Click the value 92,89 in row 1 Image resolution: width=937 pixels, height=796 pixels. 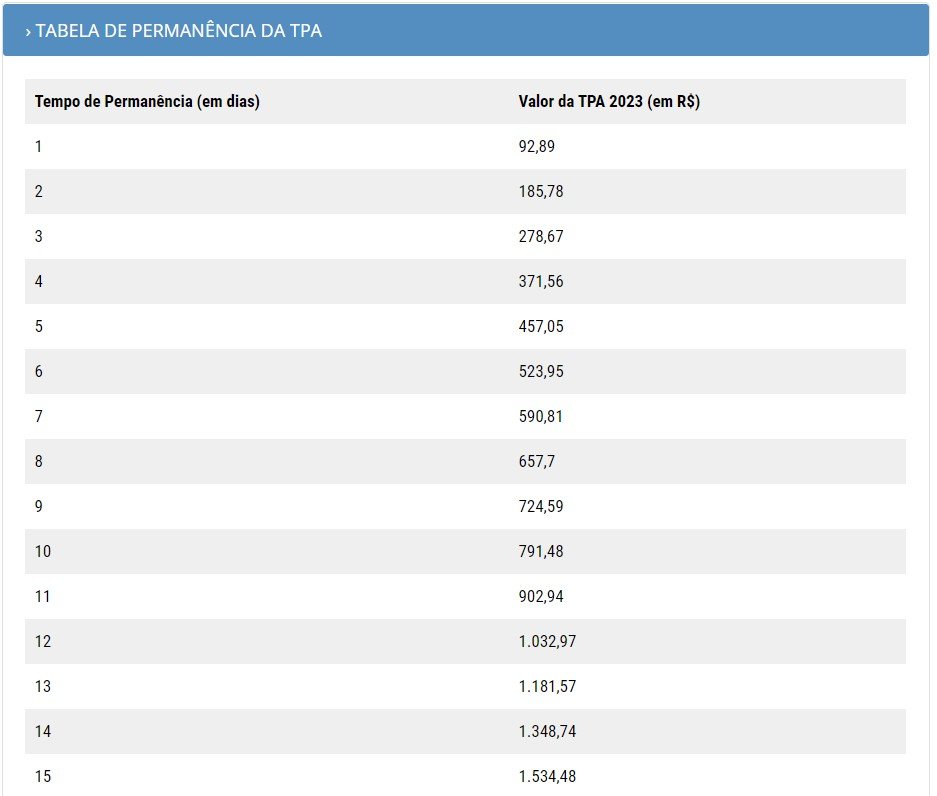536,146
